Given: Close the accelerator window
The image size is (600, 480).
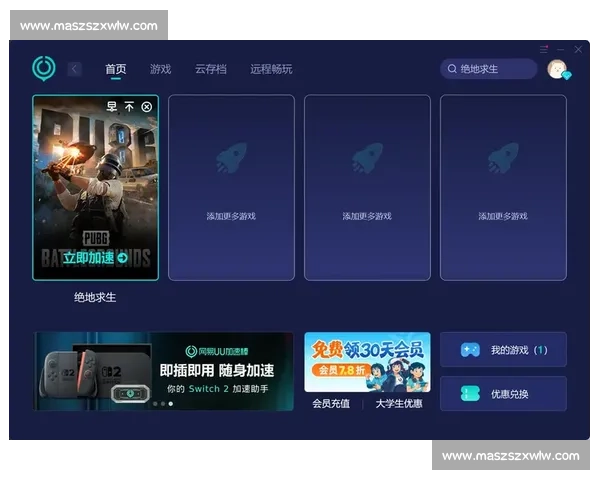Looking at the screenshot, I should coord(578,49).
